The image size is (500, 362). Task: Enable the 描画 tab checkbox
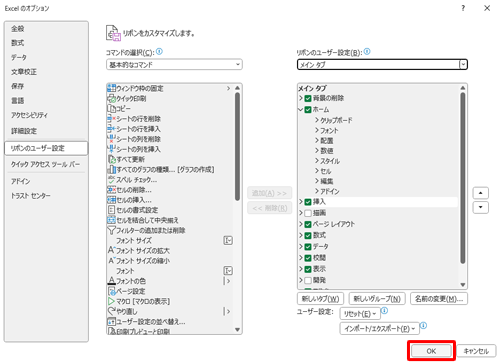click(x=308, y=213)
